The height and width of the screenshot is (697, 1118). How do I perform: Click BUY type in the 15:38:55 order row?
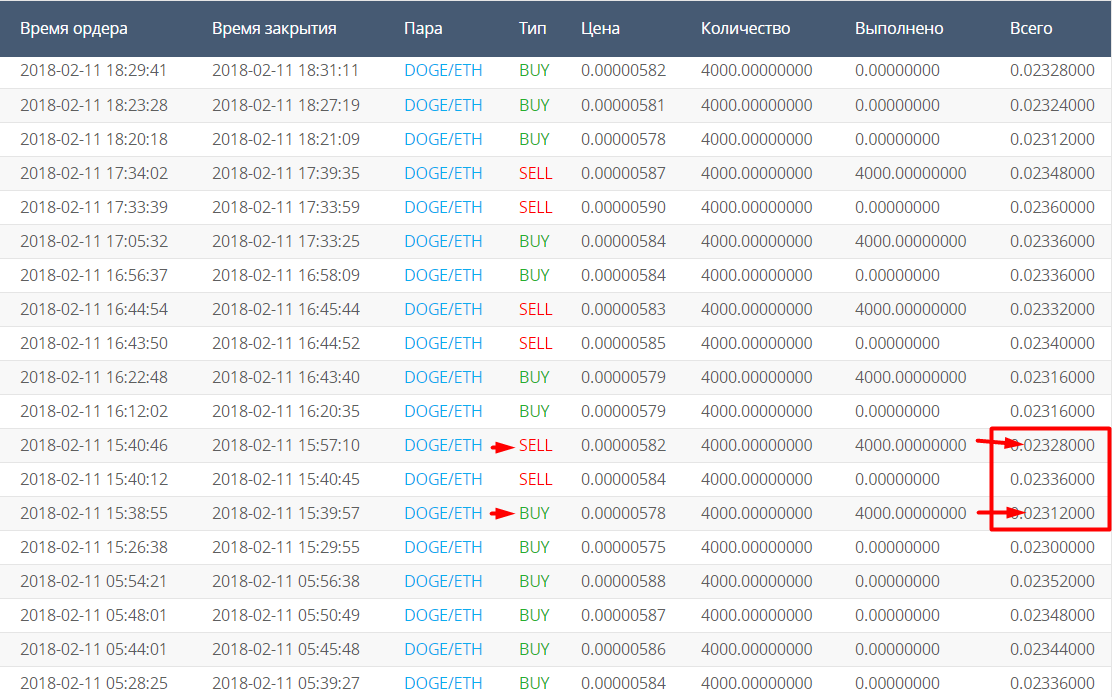coord(534,514)
